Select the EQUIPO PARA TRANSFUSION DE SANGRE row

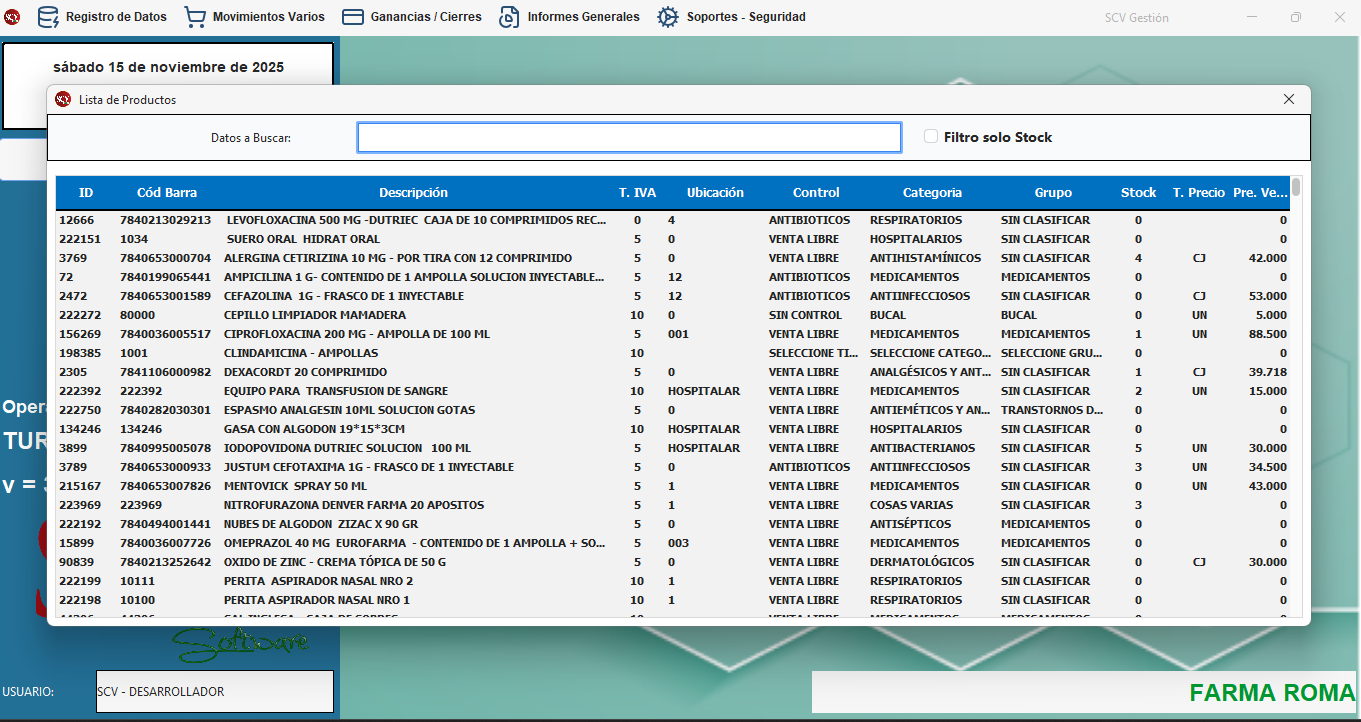pyautogui.click(x=672, y=391)
